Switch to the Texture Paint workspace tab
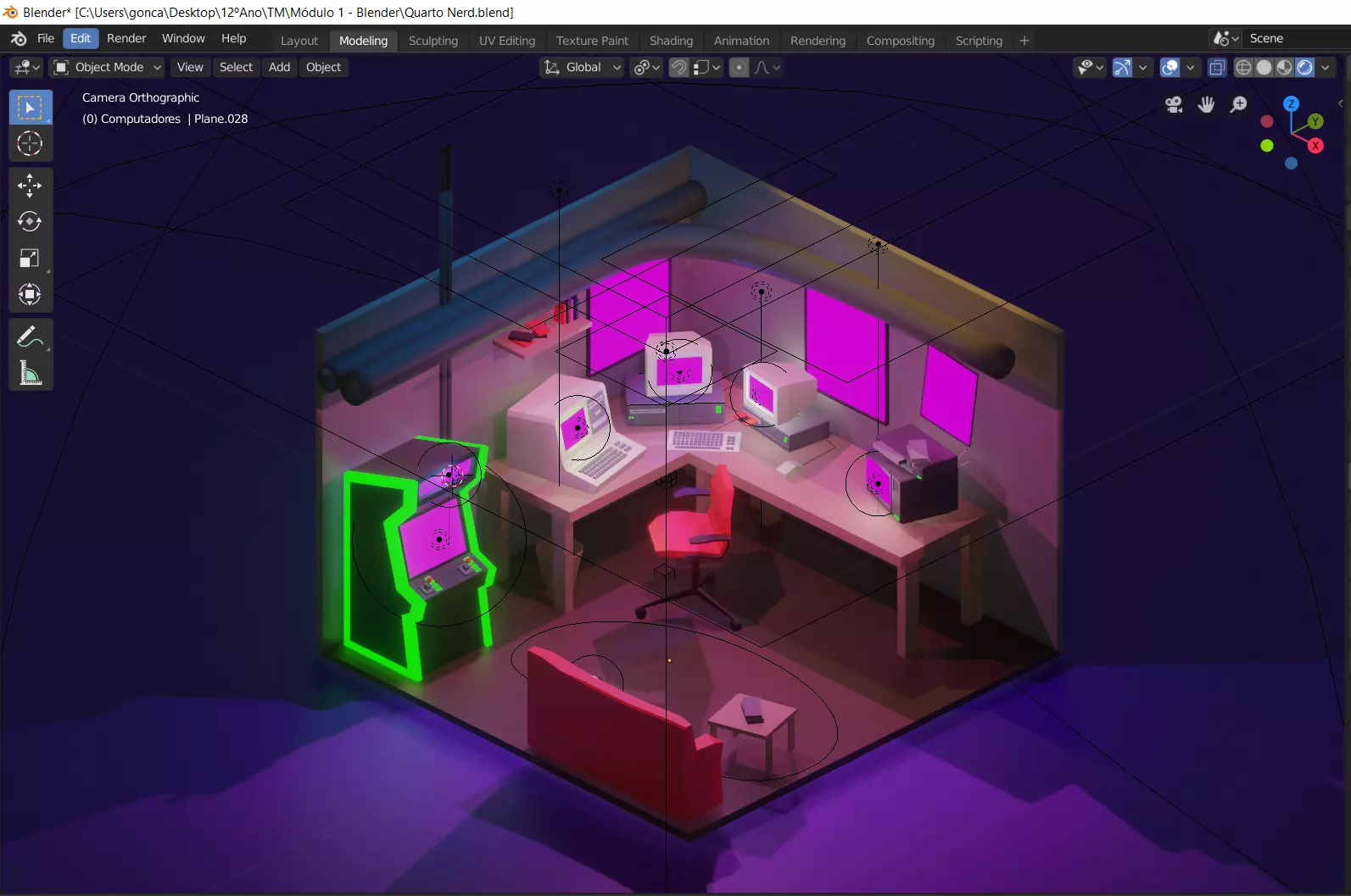The image size is (1351, 896). point(592,41)
